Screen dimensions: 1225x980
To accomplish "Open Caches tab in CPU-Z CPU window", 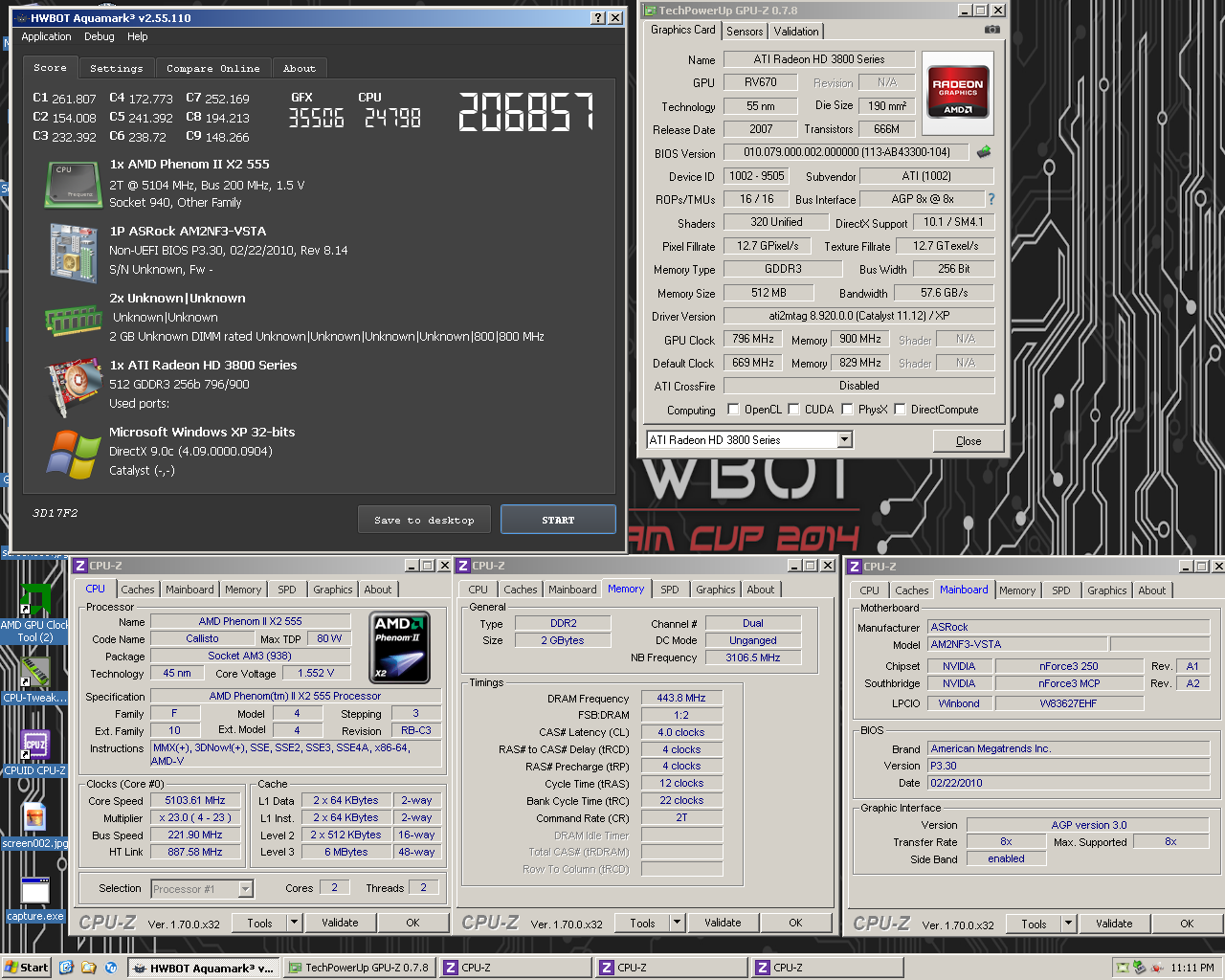I will pyautogui.click(x=138, y=590).
